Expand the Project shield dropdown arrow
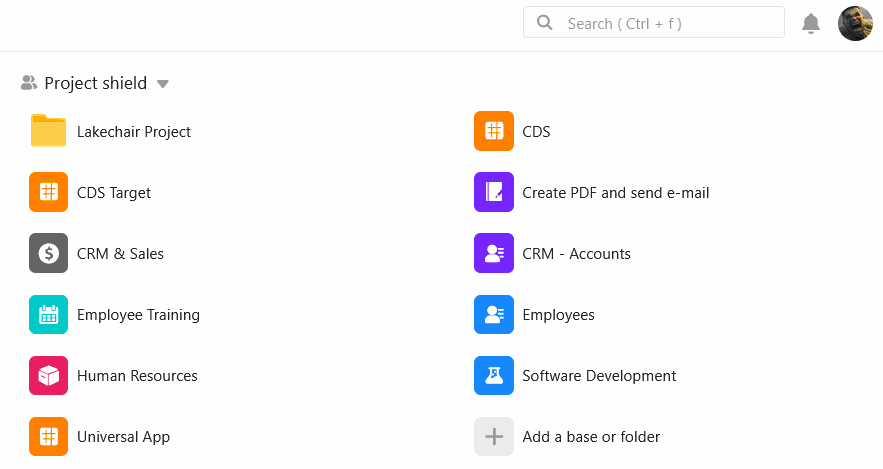883x469 pixels. tap(163, 84)
